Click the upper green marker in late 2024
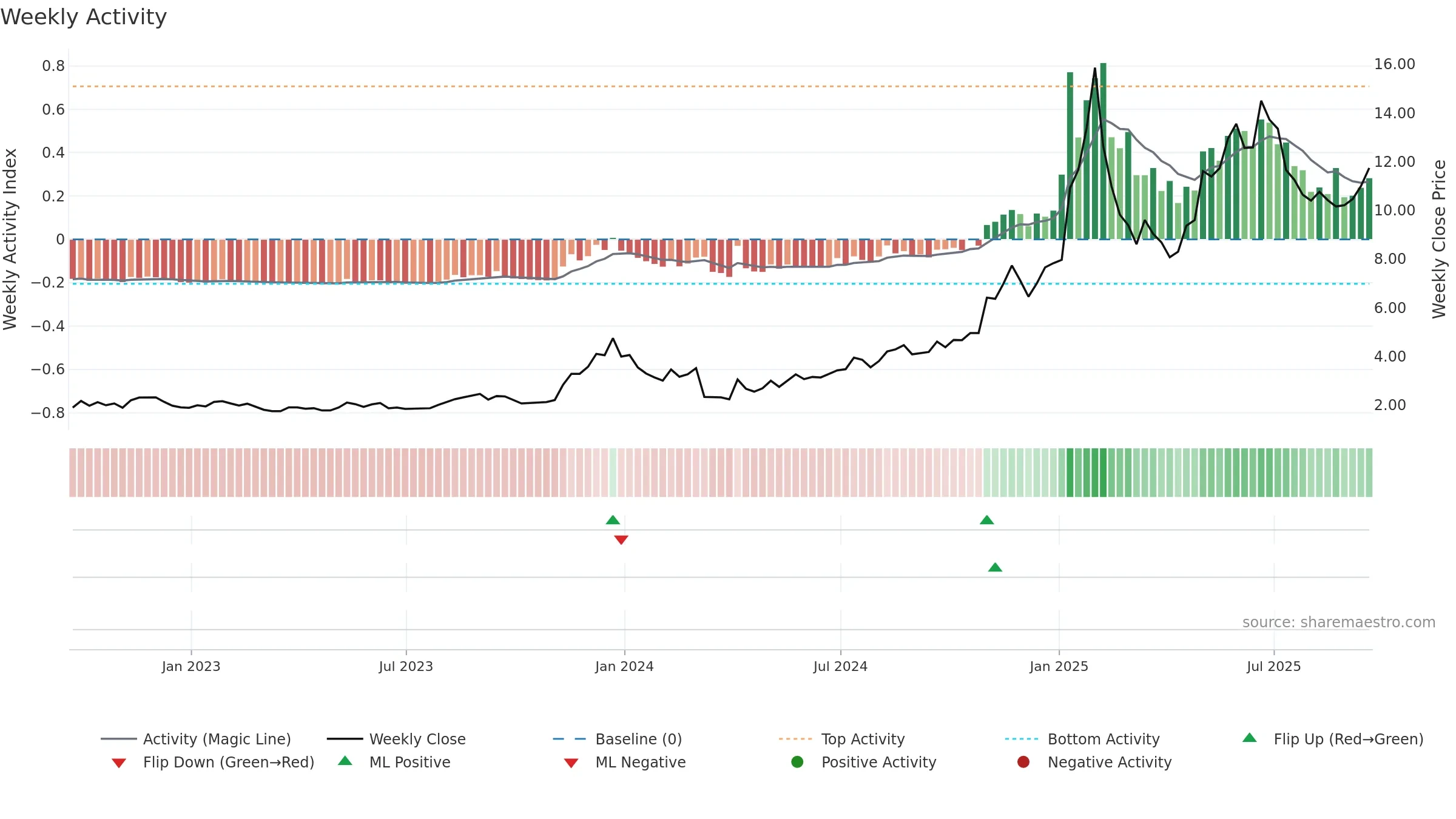Screen dimensions: 1456x819 (987, 520)
